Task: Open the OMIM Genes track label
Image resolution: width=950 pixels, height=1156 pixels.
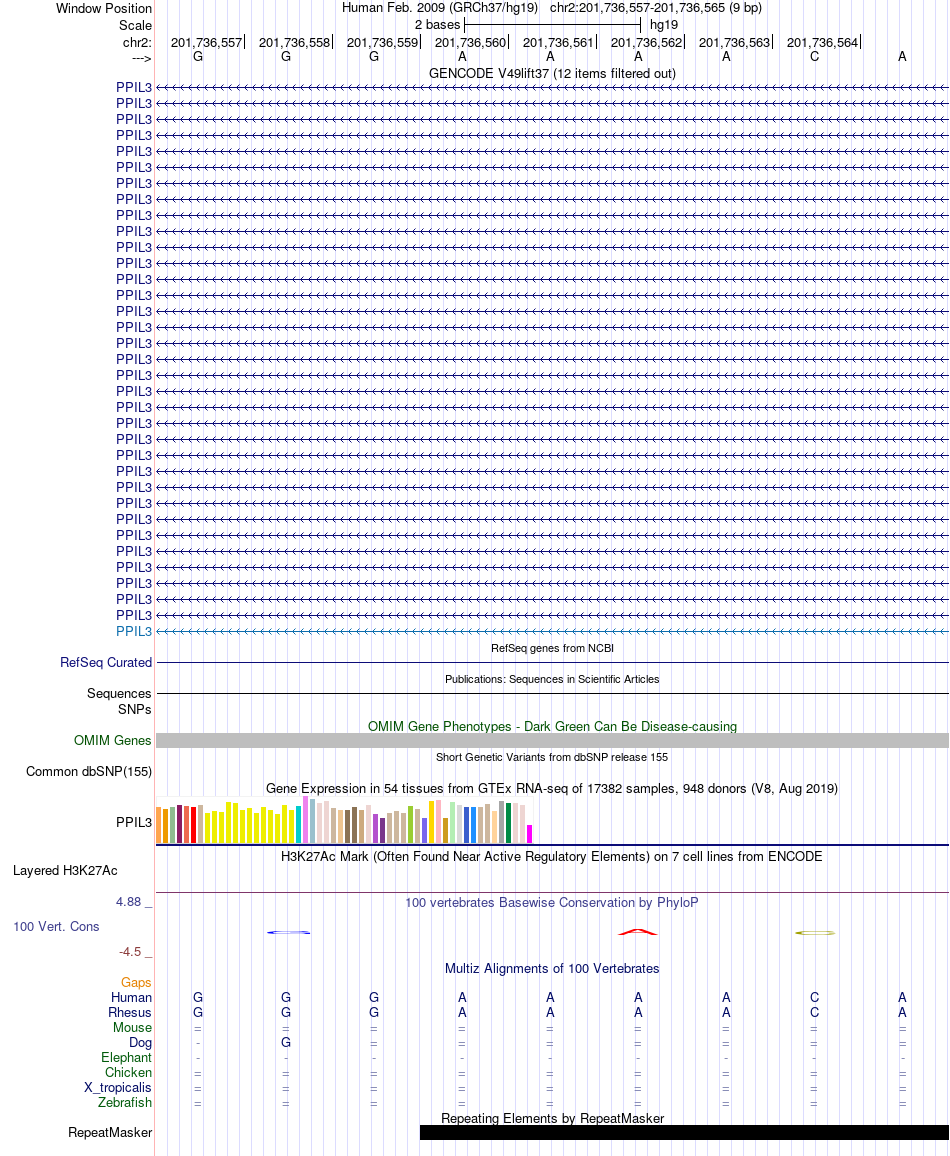Action: tap(112, 740)
